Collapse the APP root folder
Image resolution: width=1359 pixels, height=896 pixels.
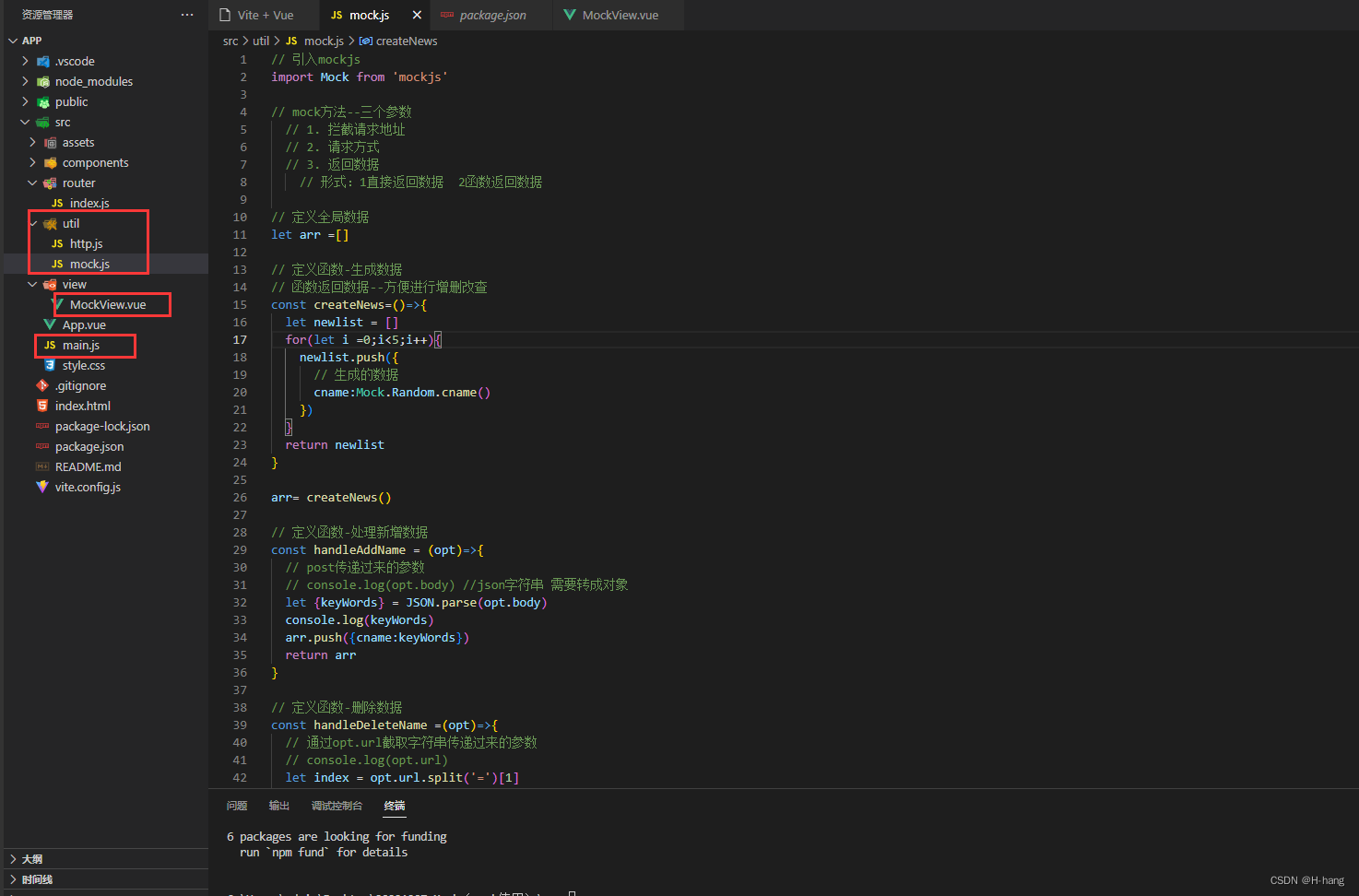(13, 41)
